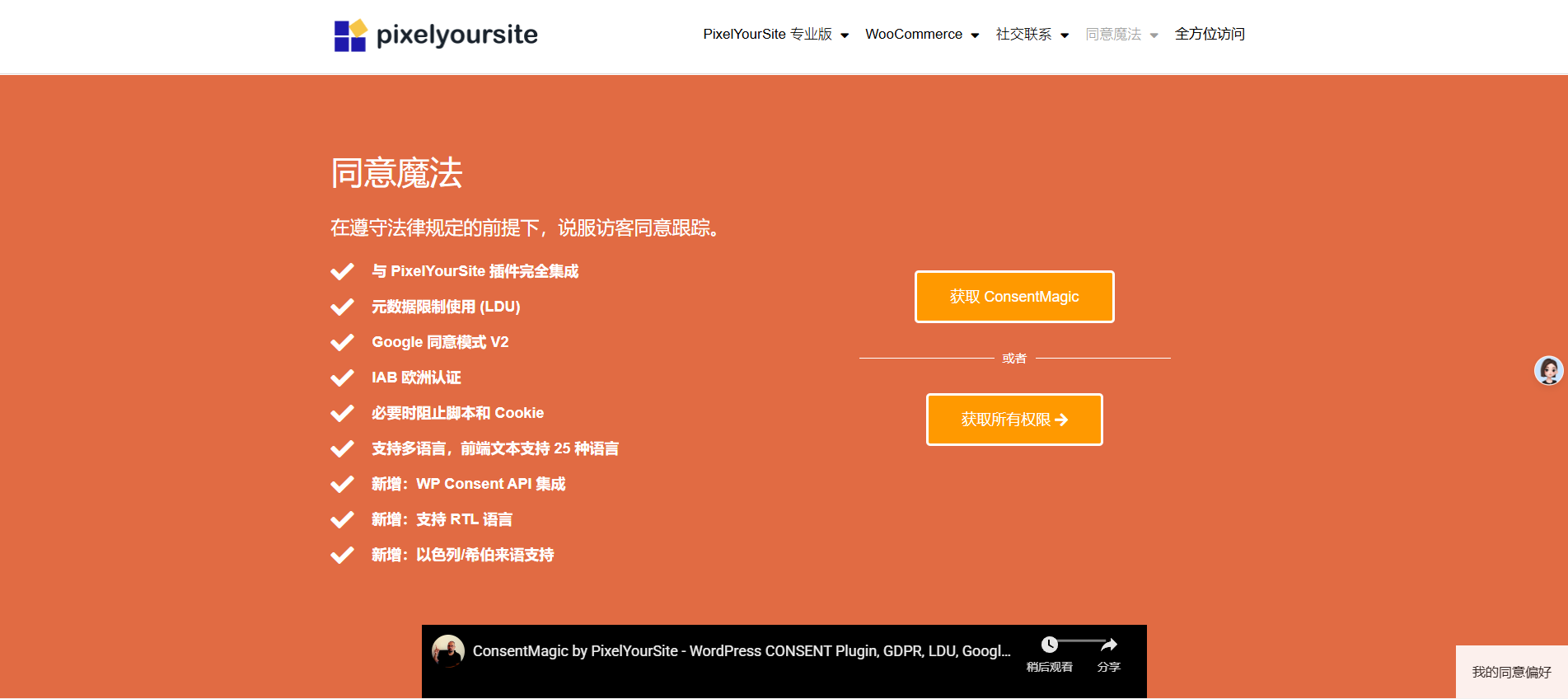Click the ConsentMagic video title link

(x=741, y=651)
